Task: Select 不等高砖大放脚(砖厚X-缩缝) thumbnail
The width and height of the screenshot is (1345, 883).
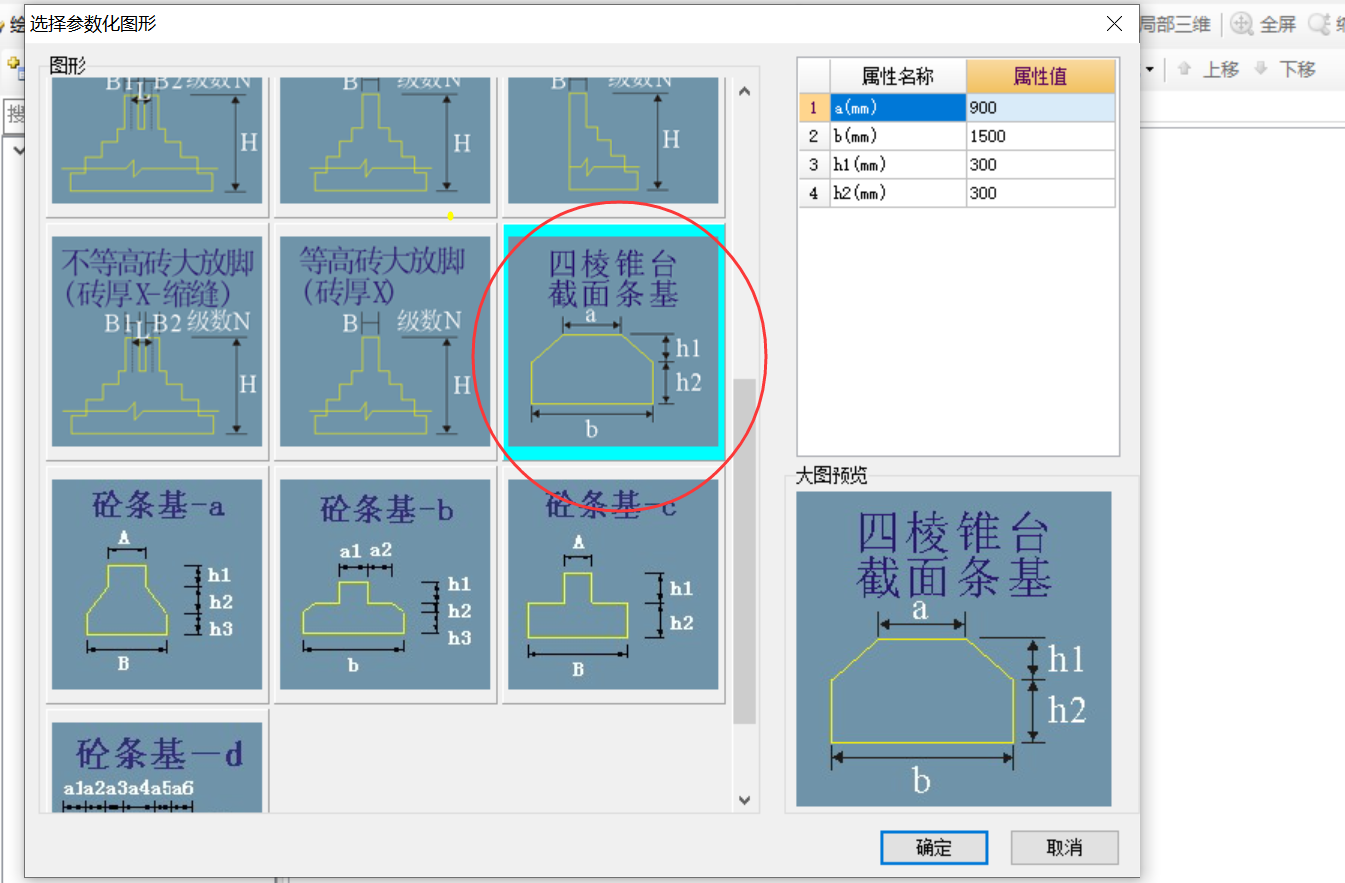Action: (x=157, y=341)
